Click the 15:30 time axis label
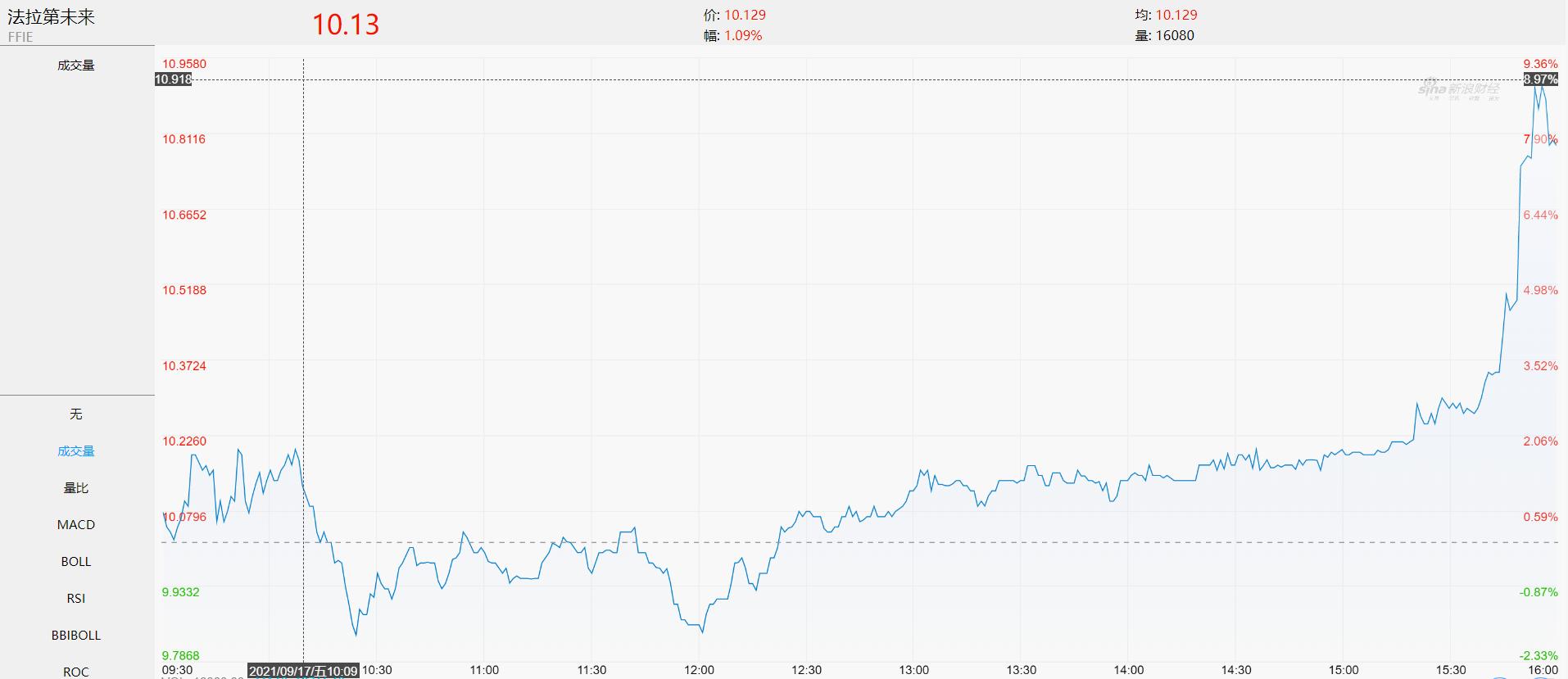The width and height of the screenshot is (1568, 679). click(1451, 670)
